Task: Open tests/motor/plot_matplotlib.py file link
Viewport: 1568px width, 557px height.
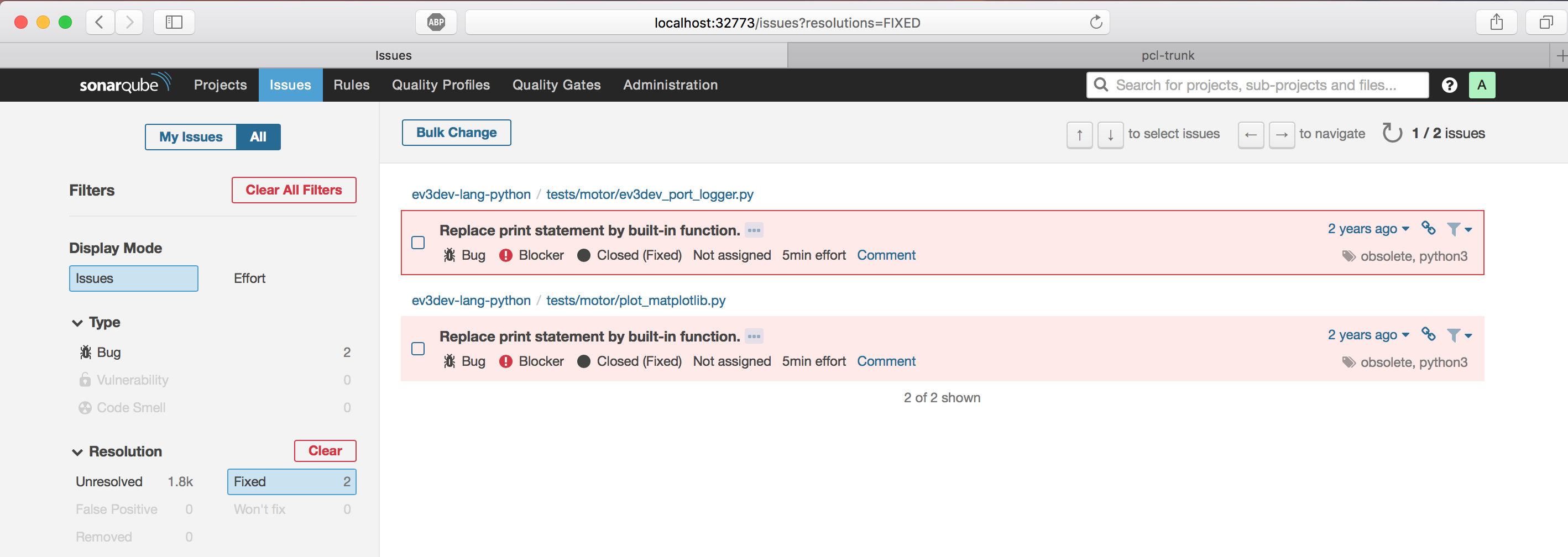Action: point(635,301)
